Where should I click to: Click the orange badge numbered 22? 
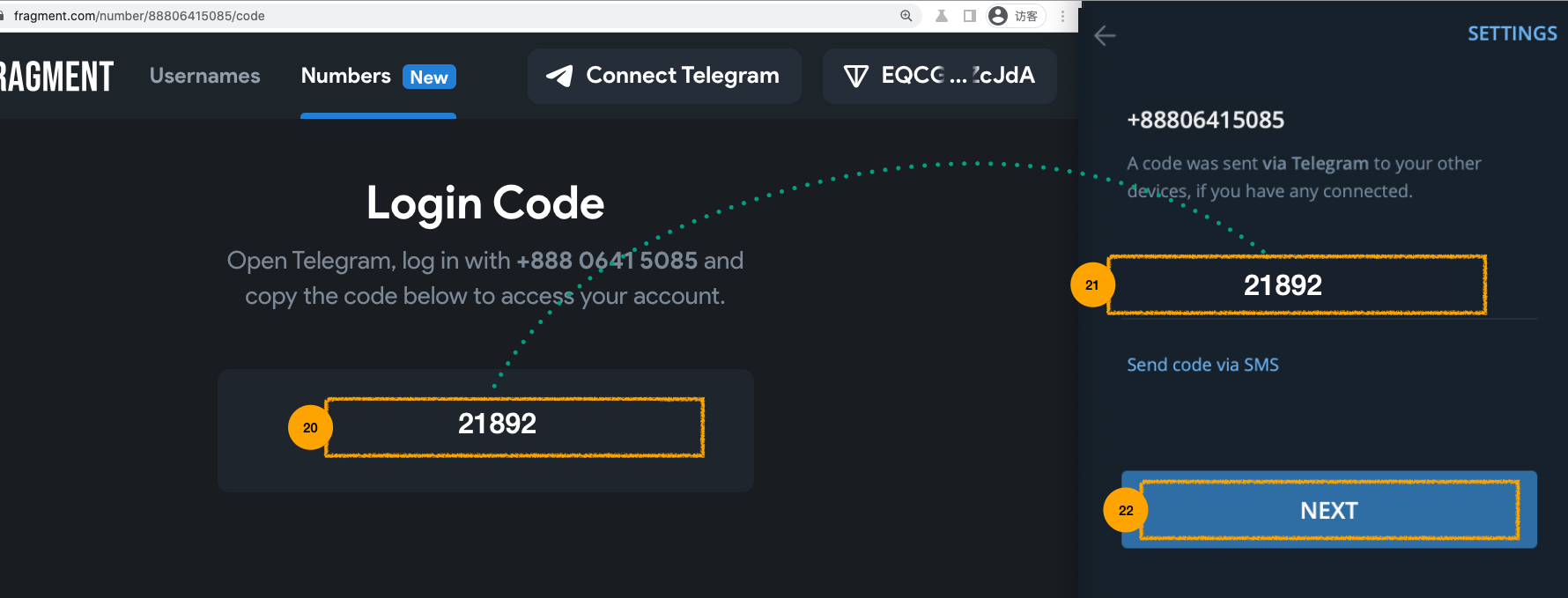(1126, 511)
